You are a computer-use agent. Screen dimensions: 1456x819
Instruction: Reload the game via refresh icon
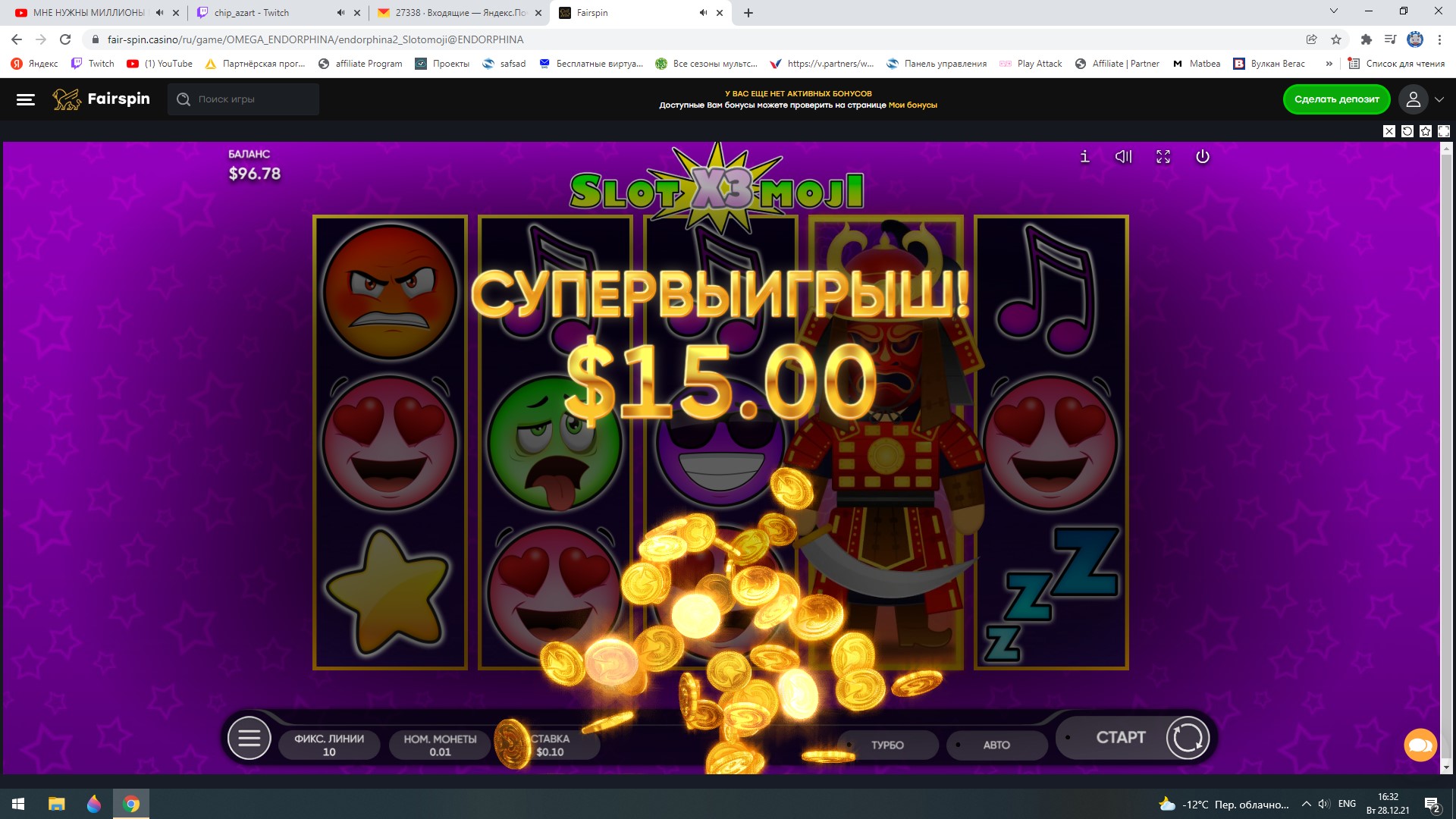click(x=1407, y=131)
